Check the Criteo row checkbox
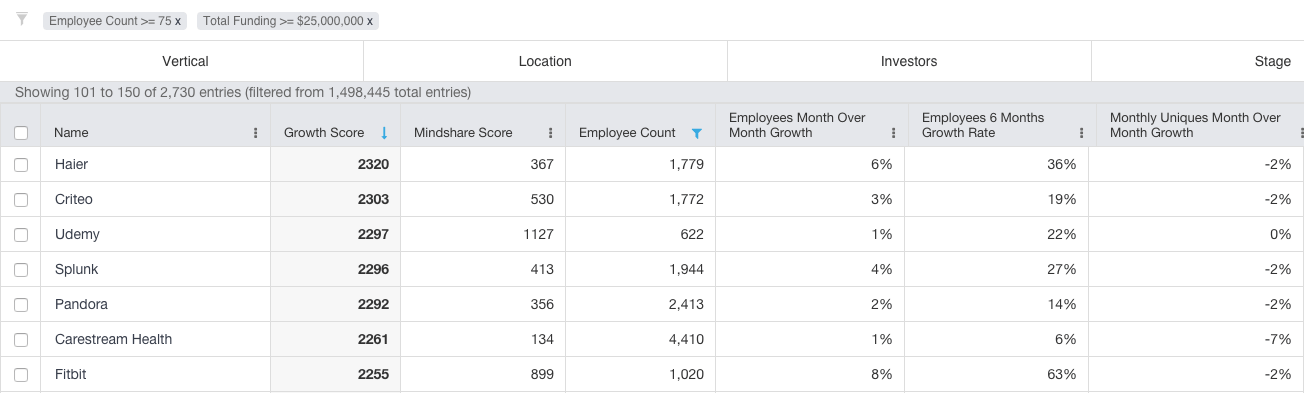1304x393 pixels. tap(21, 199)
